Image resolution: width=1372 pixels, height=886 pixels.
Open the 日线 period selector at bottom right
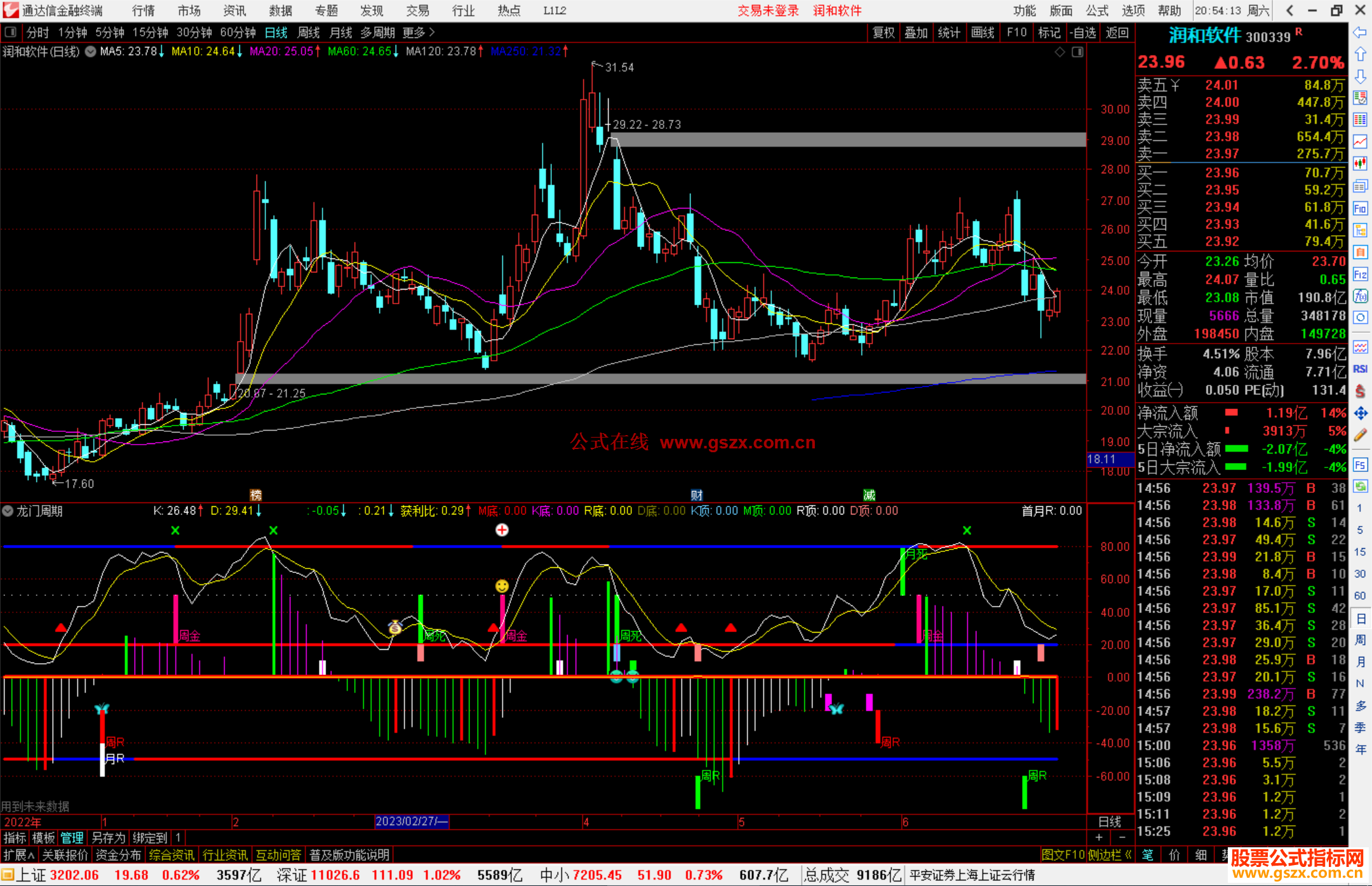point(1110,822)
